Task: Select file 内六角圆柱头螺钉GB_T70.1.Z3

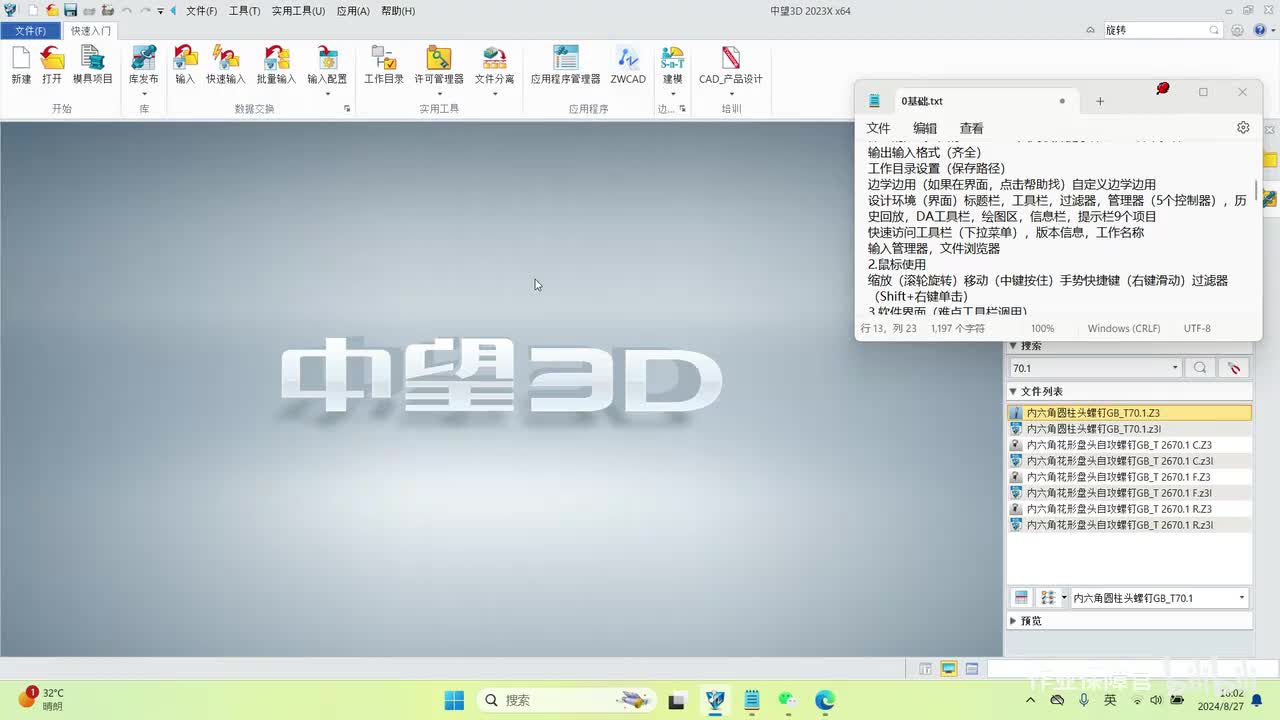Action: click(1129, 413)
